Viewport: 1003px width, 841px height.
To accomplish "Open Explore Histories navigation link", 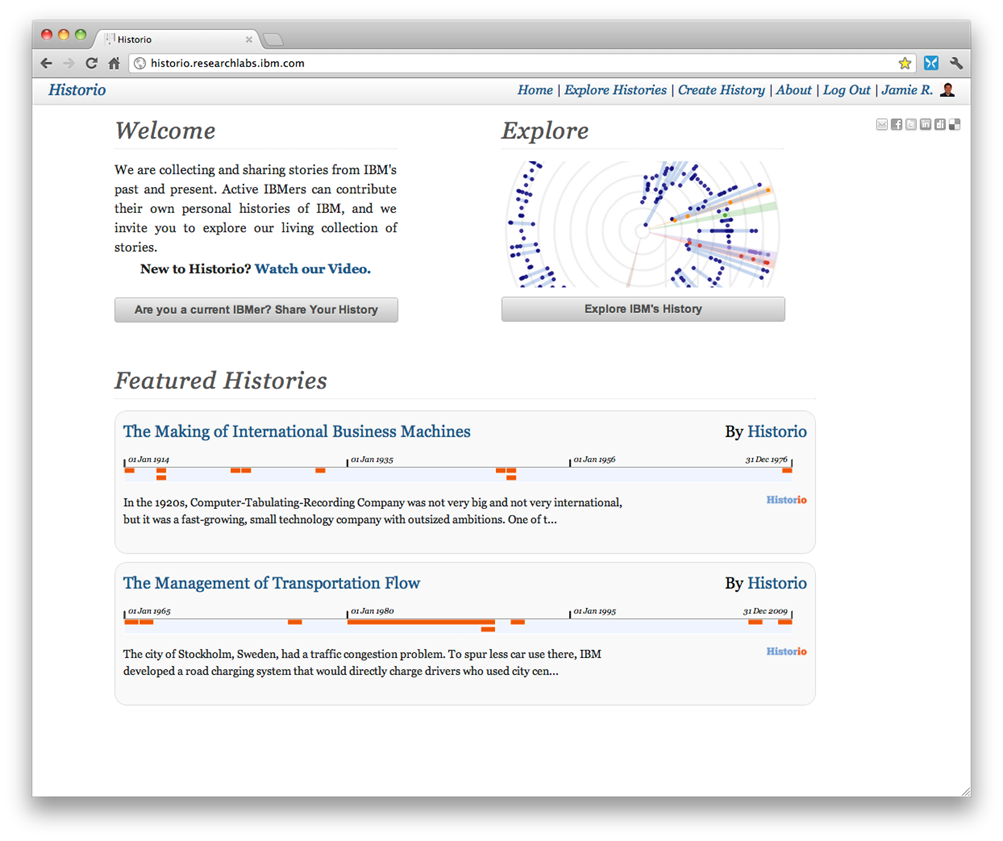I will [x=615, y=90].
